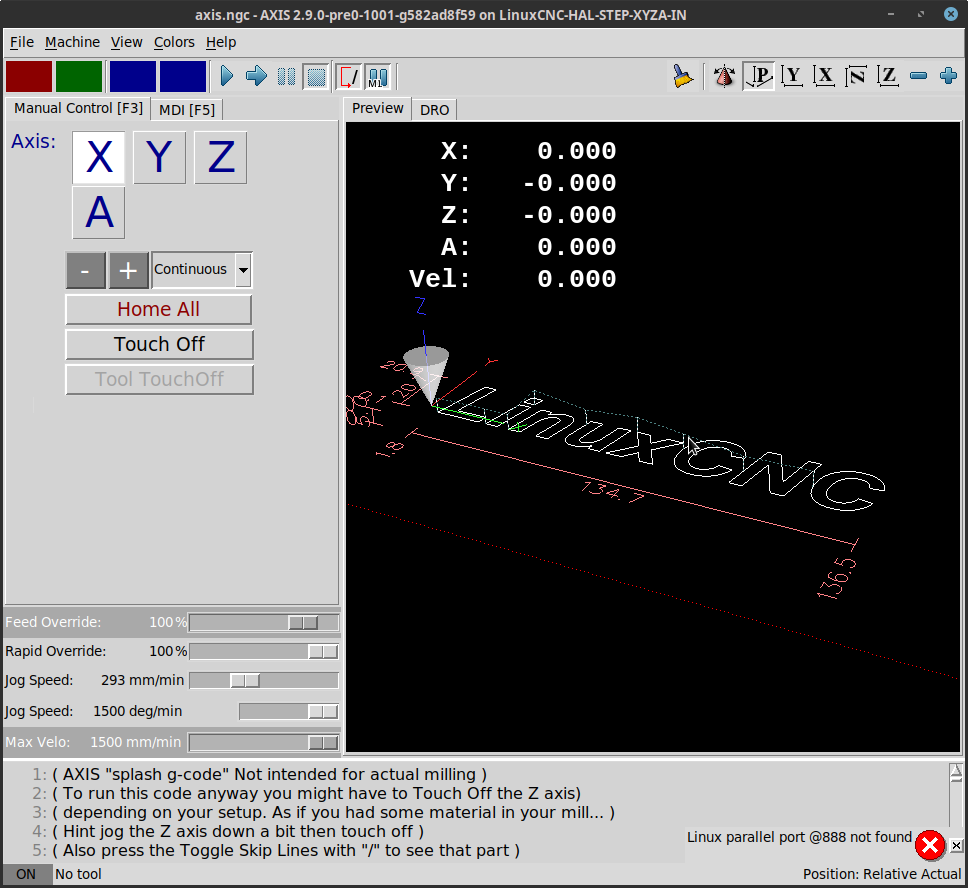968x888 pixels.
Task: Stop program execution
Action: pyautogui.click(x=316, y=77)
